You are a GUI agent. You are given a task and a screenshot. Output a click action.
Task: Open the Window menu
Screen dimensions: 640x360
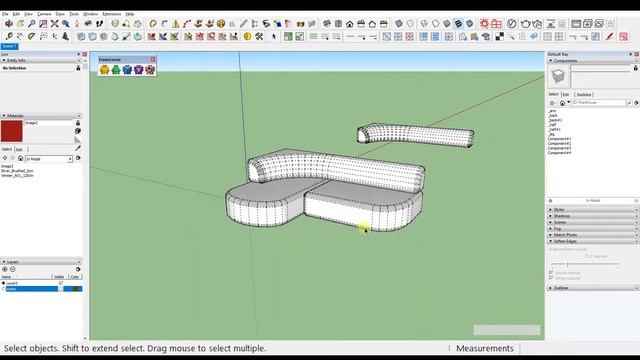[91, 14]
